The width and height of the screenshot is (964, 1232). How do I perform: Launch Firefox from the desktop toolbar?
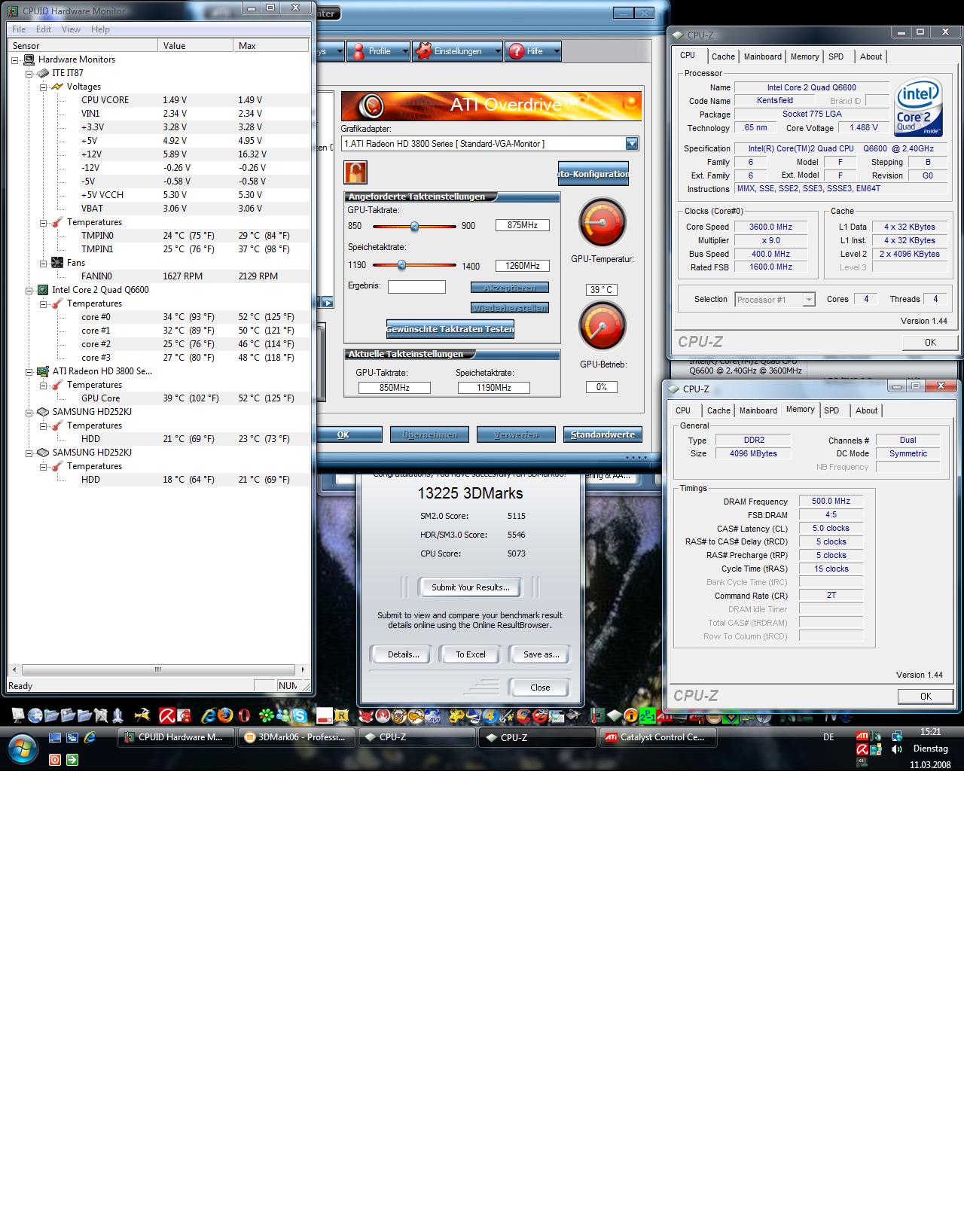coord(224,715)
